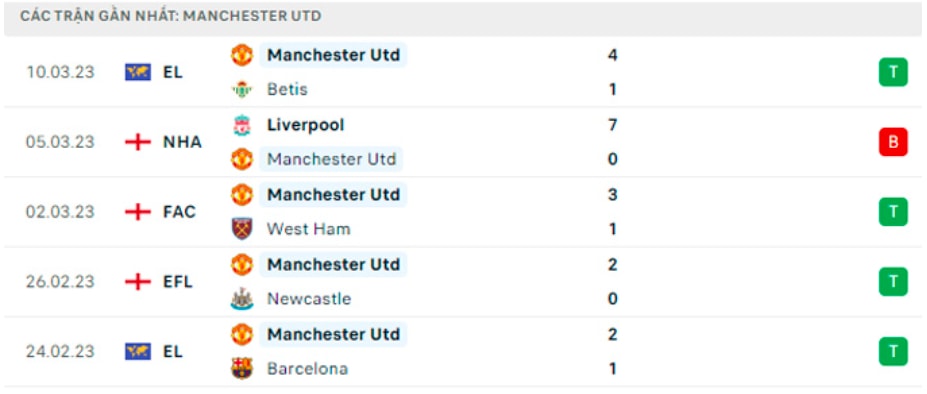Click green T badge for Betis match

(893, 72)
